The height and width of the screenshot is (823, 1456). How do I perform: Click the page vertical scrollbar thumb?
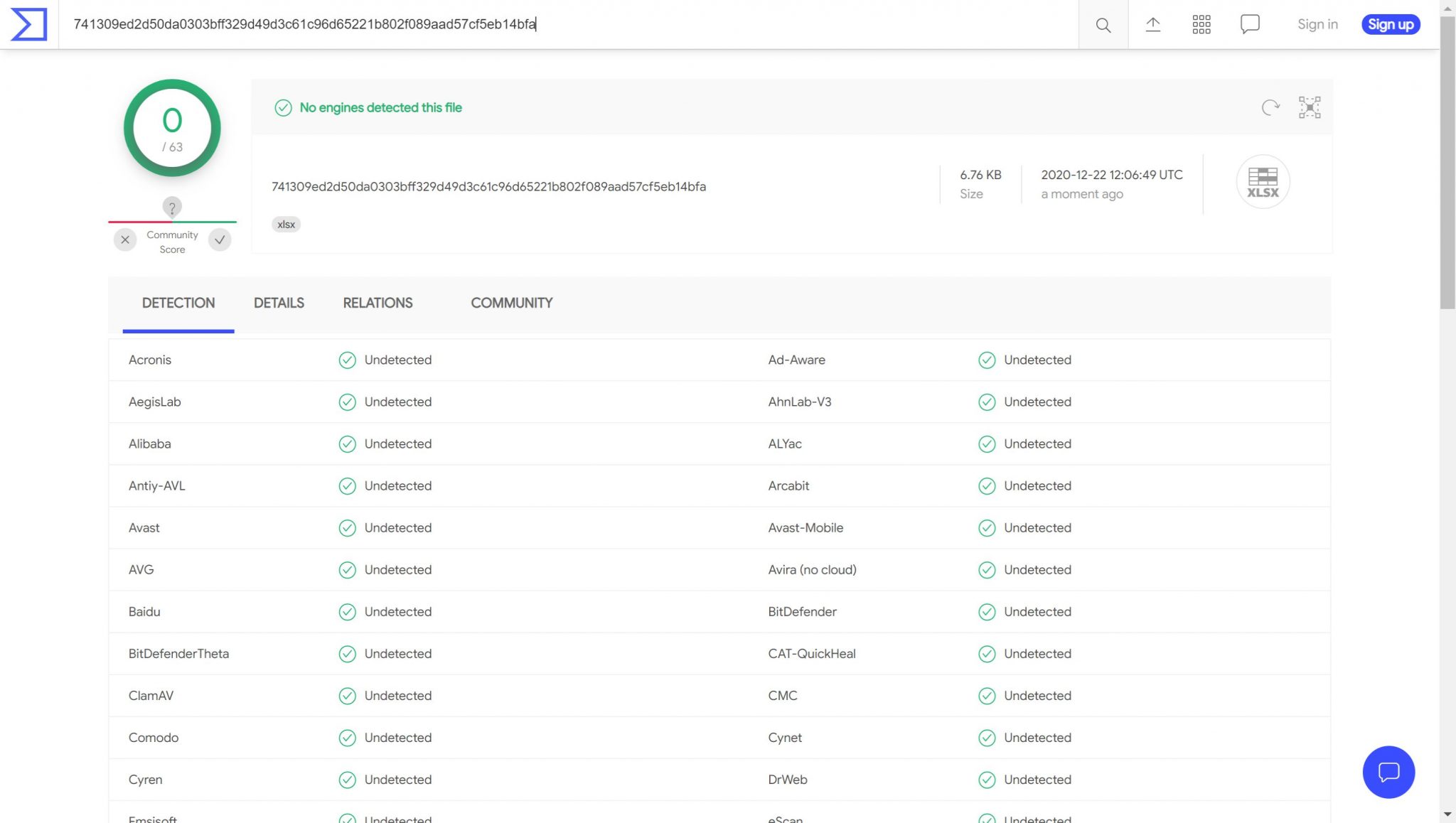pyautogui.click(x=1447, y=162)
